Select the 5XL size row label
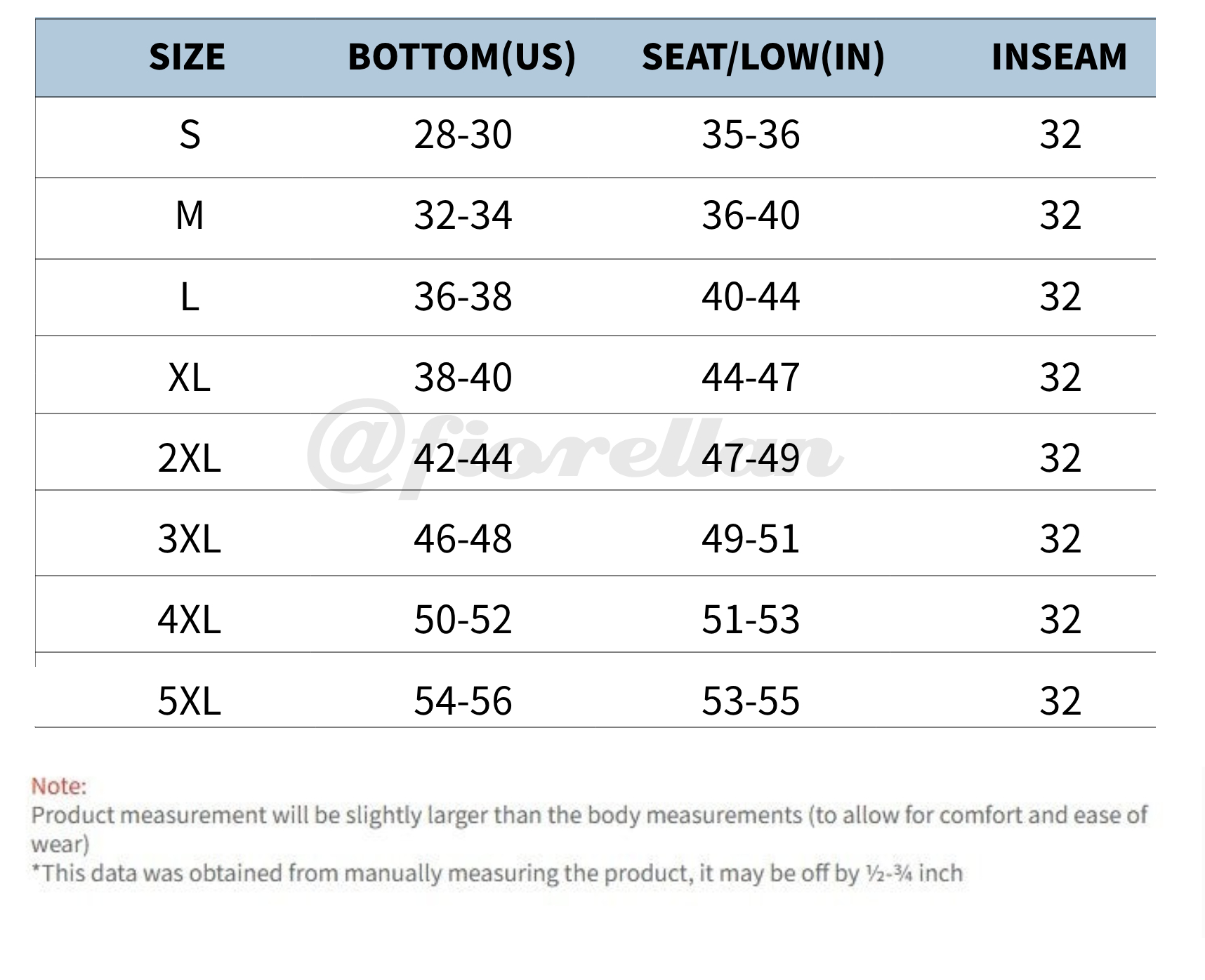The width and height of the screenshot is (1205, 980). (x=190, y=701)
